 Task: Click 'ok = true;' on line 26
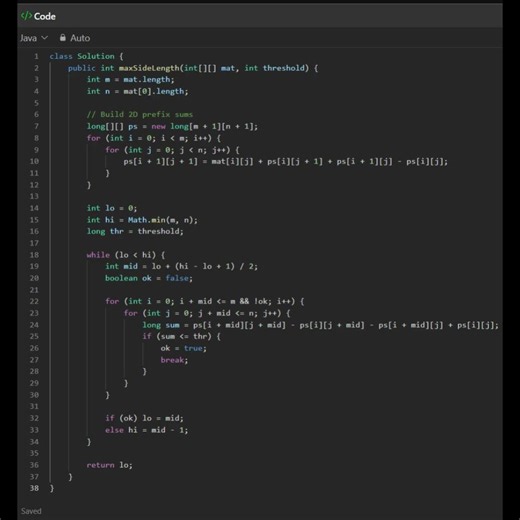(x=183, y=348)
